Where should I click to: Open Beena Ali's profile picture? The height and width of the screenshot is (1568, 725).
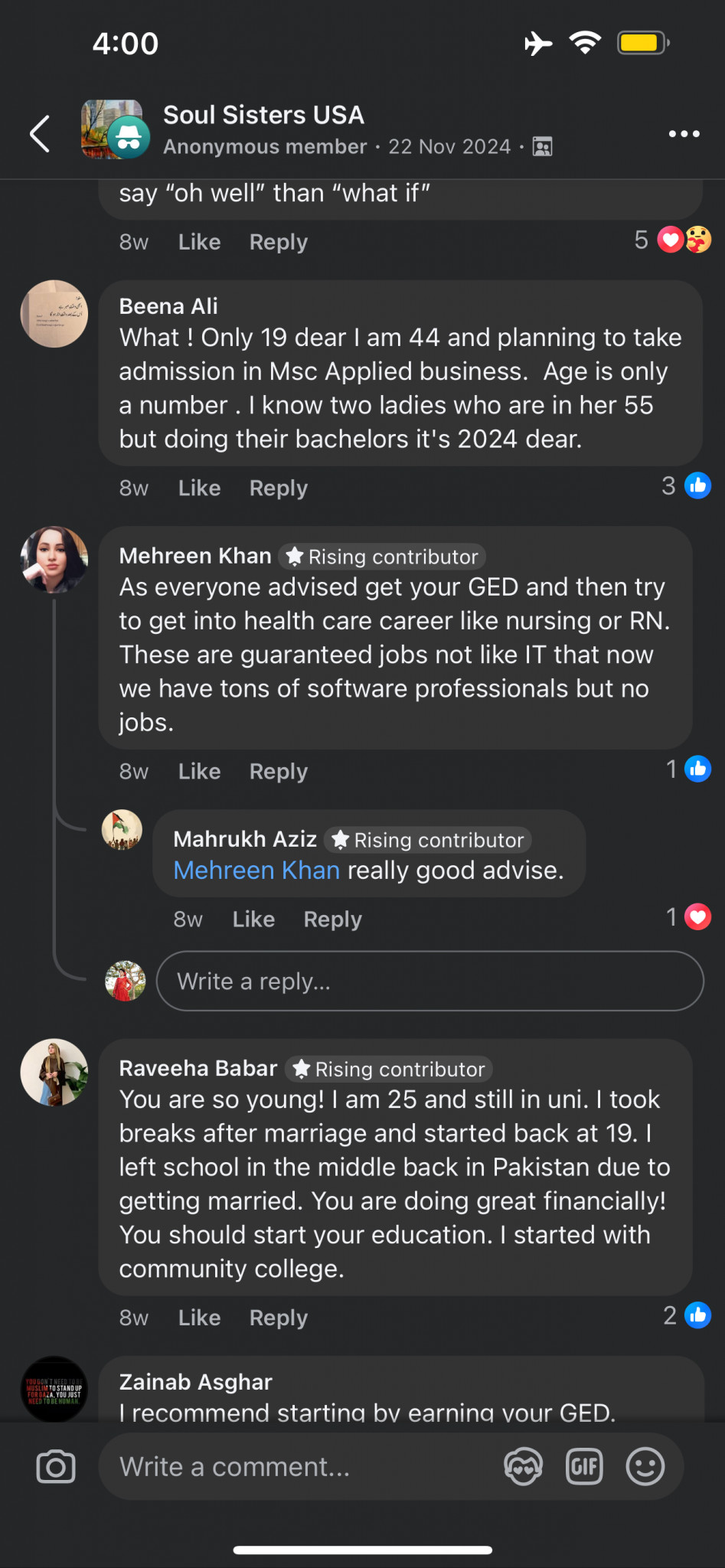(54, 314)
